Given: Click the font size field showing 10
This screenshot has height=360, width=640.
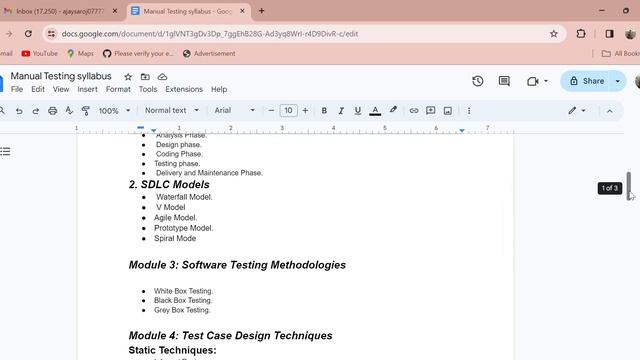Looking at the screenshot, I should click(288, 111).
